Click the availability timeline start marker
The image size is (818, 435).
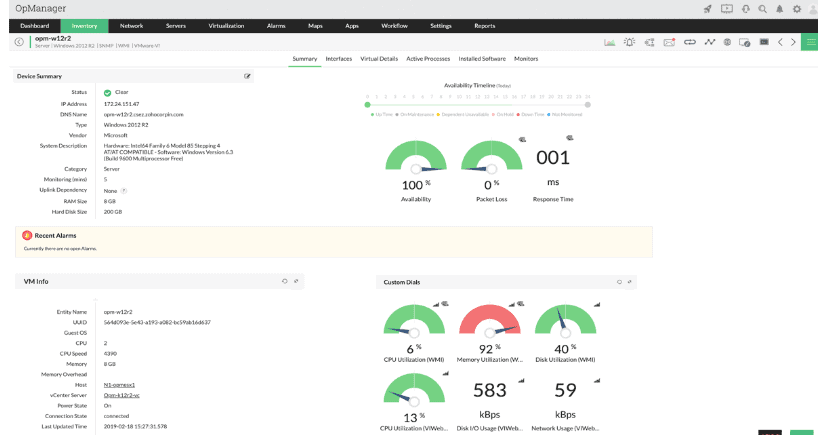tap(367, 105)
